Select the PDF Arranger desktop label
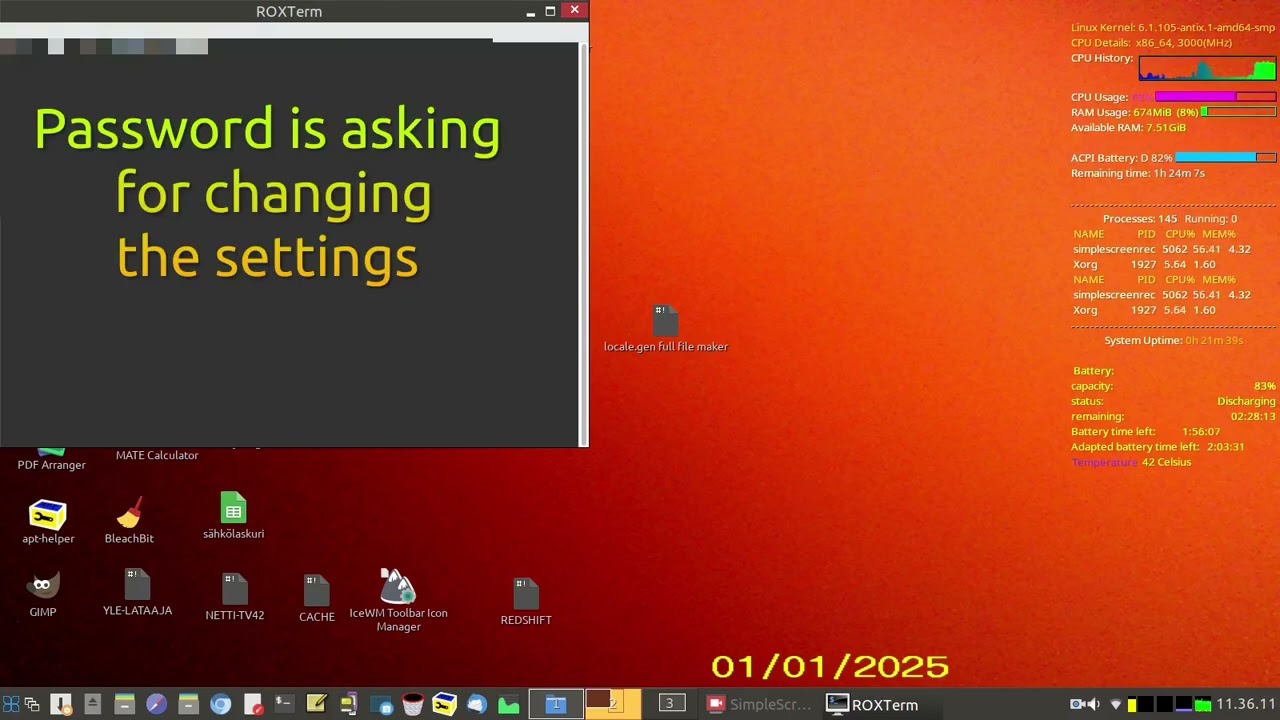1280x720 pixels. point(52,465)
